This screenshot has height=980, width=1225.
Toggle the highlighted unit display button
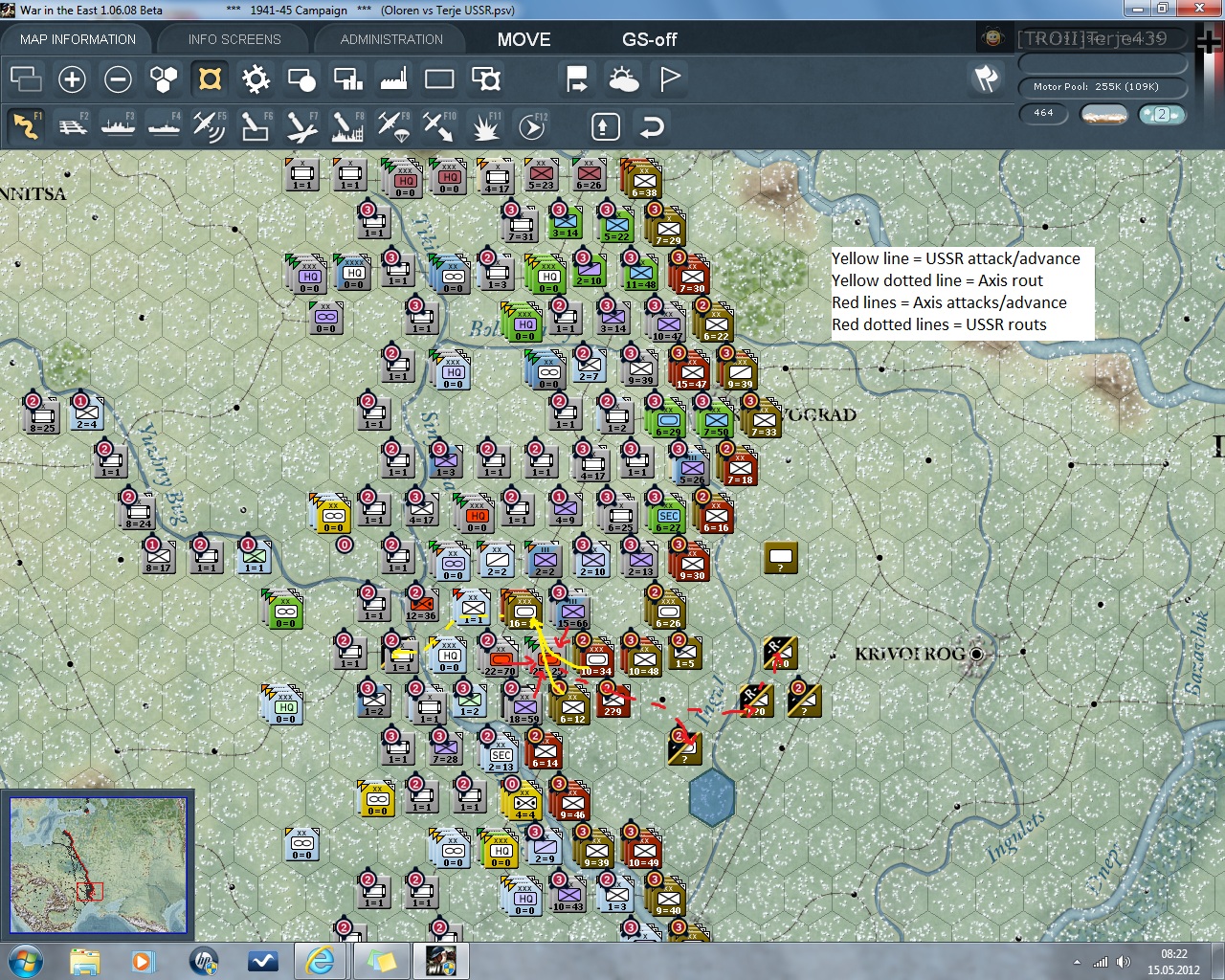tap(210, 79)
